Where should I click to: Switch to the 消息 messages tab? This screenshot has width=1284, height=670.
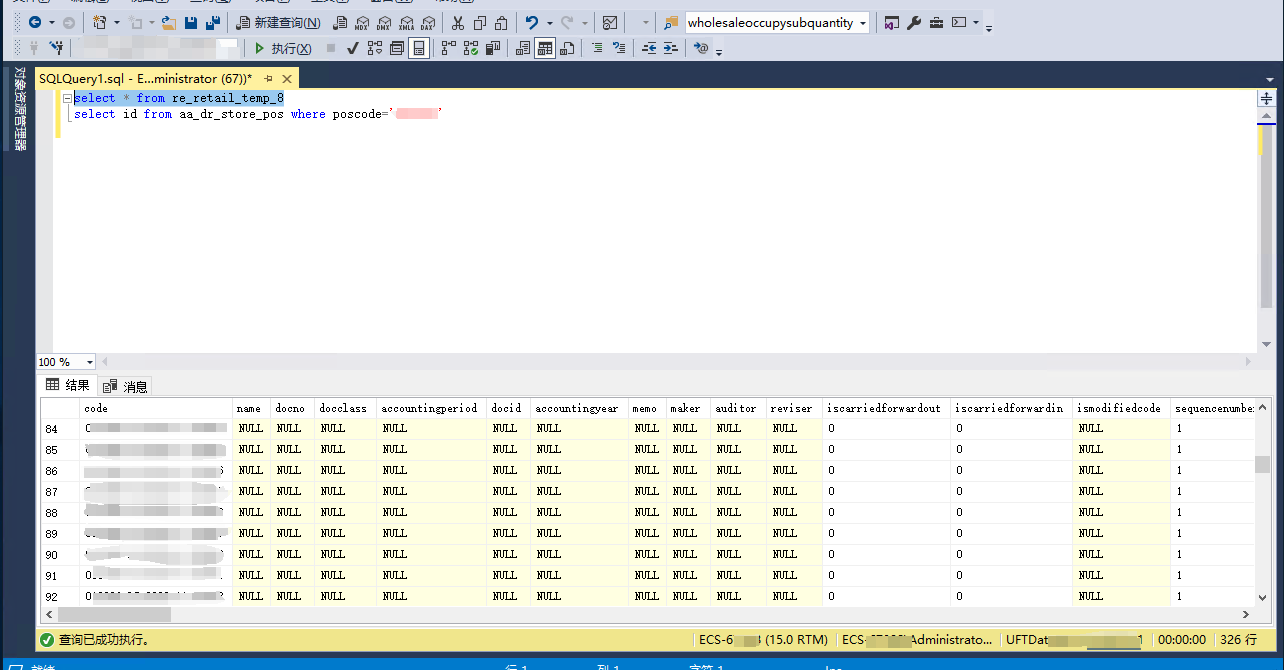126,386
